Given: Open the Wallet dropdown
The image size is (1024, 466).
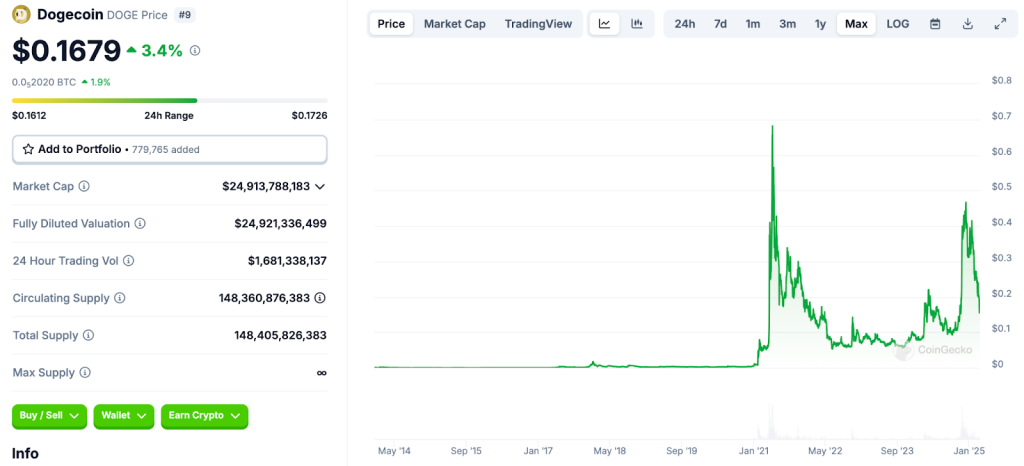Looking at the screenshot, I should [x=124, y=416].
